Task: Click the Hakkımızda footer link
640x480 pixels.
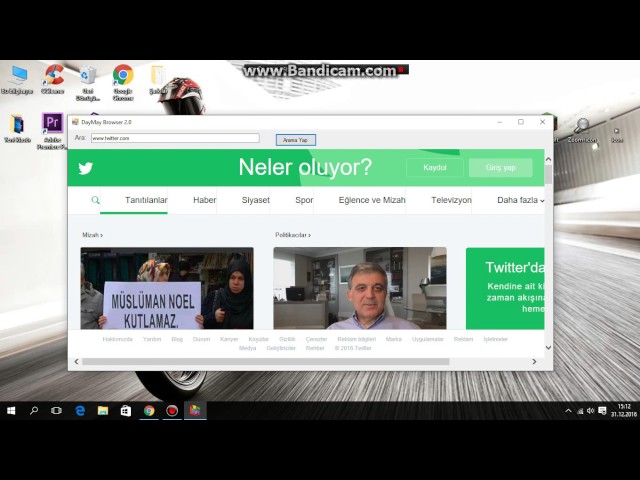Action: pos(118,339)
